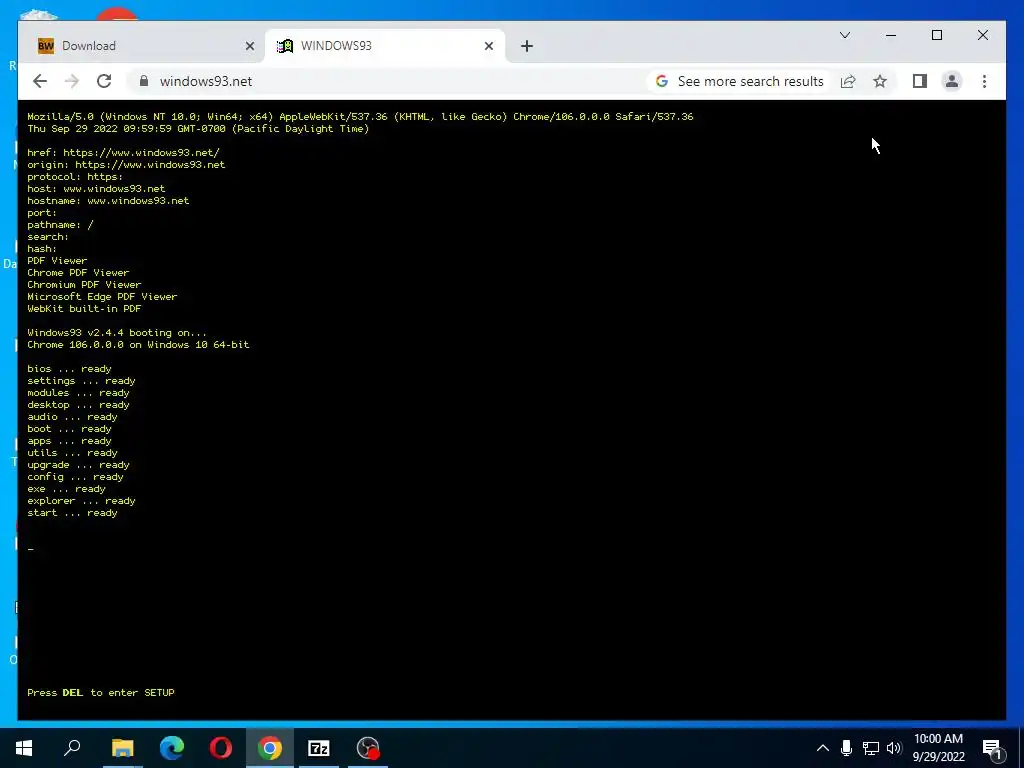Click 'protocol: https:' line

tap(75, 176)
